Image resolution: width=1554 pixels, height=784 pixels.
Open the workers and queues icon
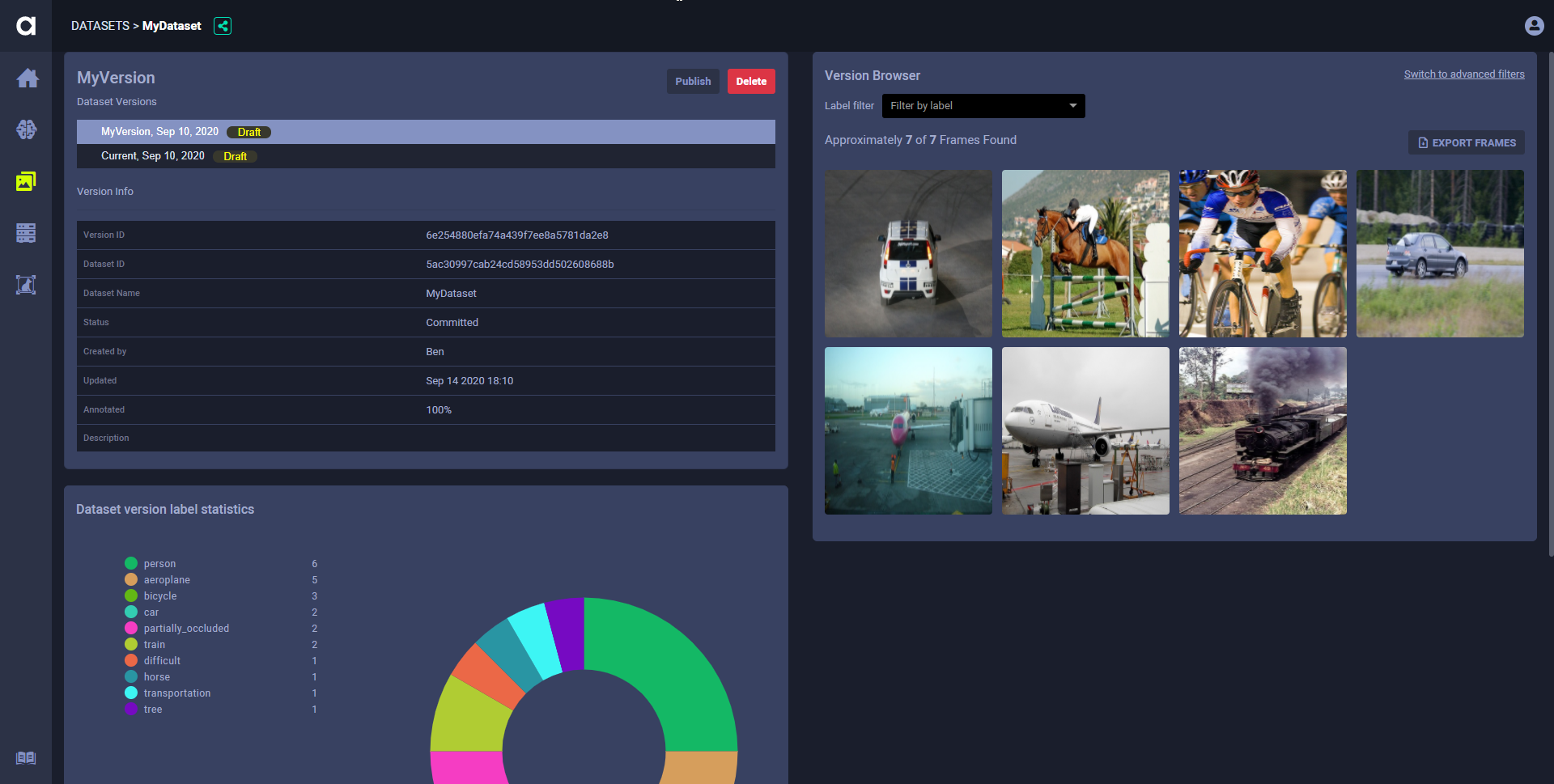[26, 233]
